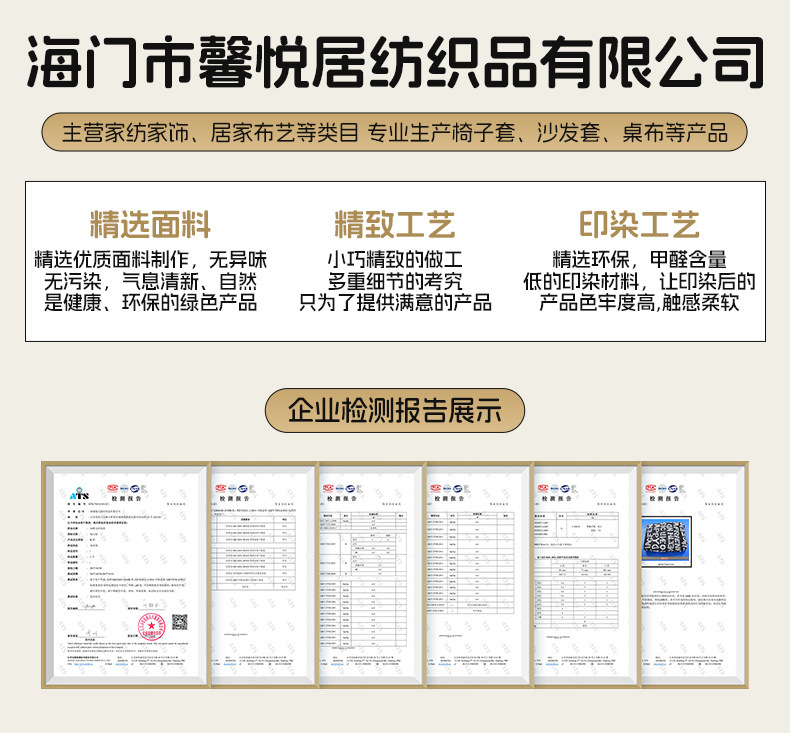Click the text 多重细节的考究

395,282
